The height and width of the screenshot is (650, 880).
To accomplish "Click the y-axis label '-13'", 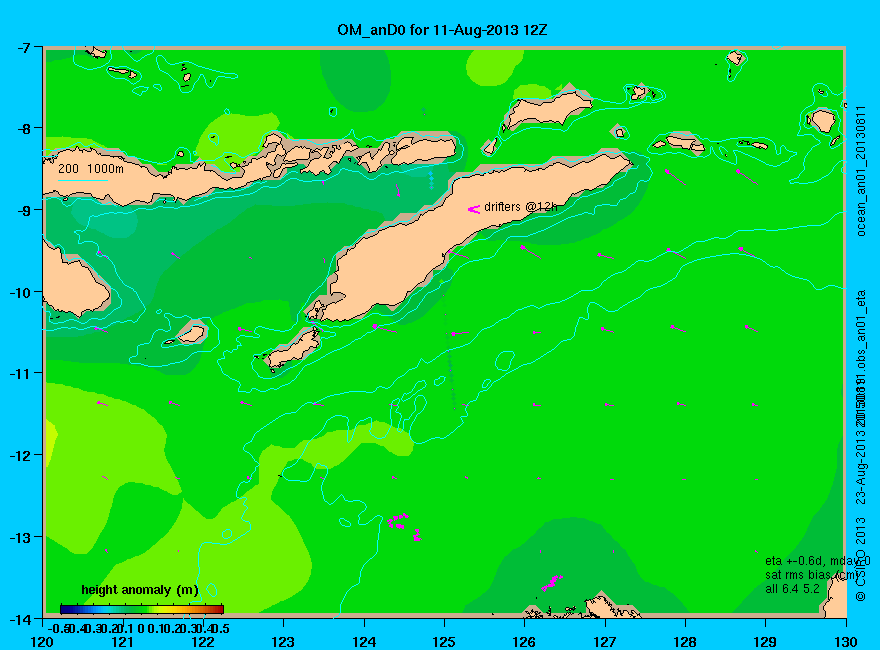I will (20, 537).
